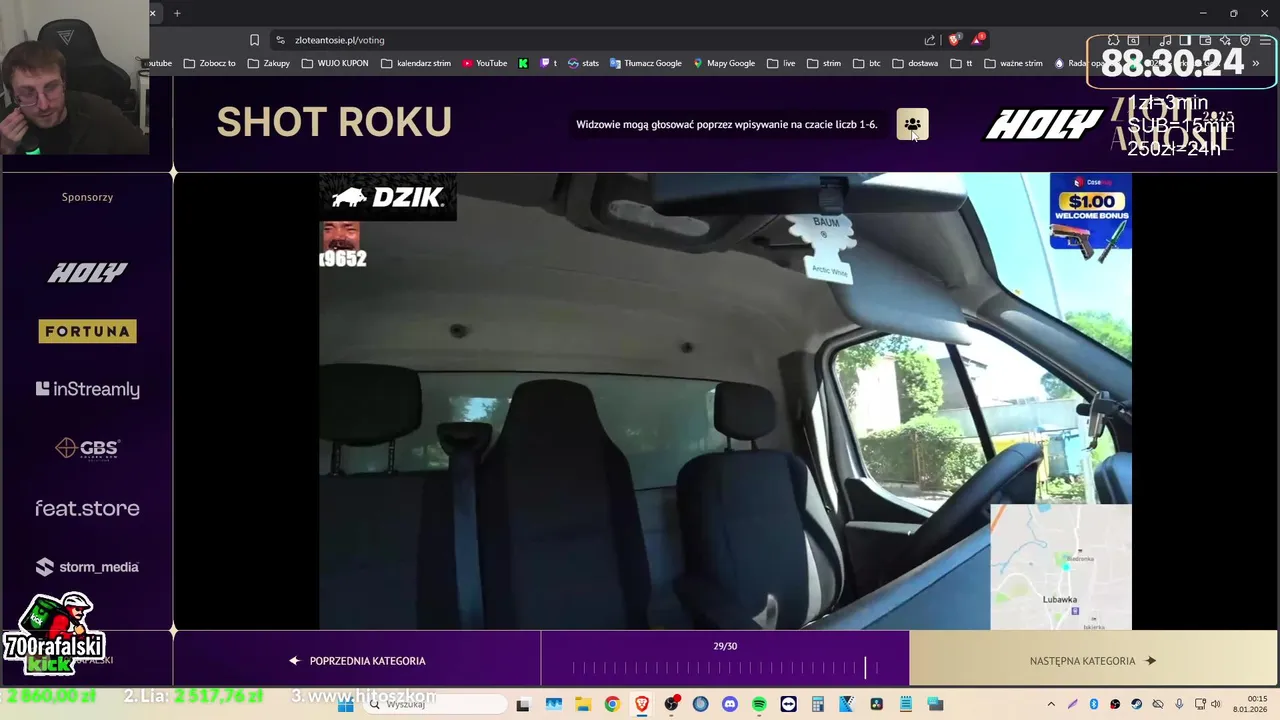This screenshot has width=1280, height=720.
Task: Open Brave Shields lion icon
Action: pyautogui.click(x=954, y=40)
